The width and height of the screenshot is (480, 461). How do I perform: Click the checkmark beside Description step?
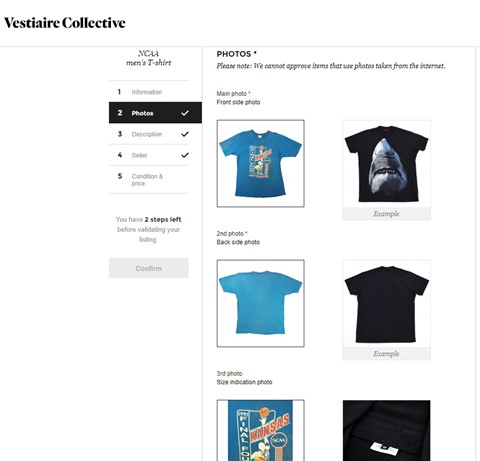(185, 134)
